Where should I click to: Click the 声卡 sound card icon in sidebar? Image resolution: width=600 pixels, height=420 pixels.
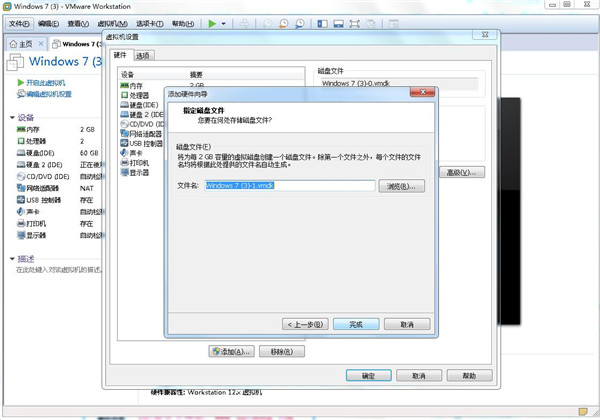21,212
